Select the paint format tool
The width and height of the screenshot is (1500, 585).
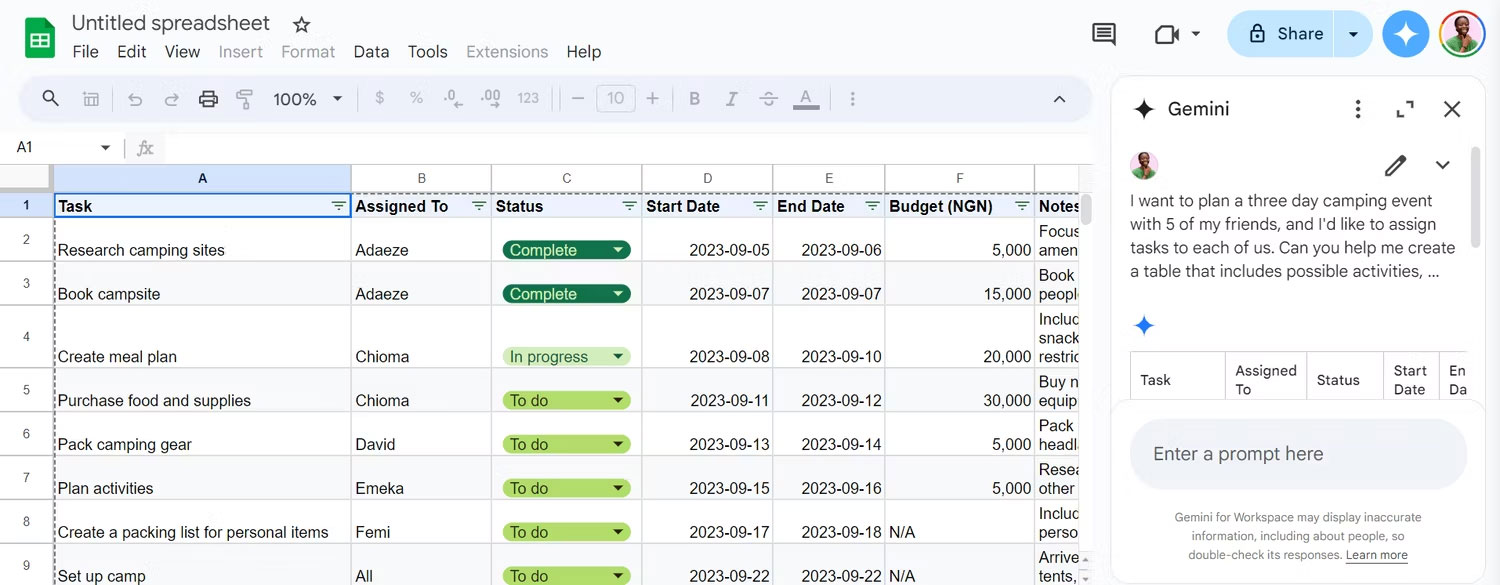click(x=244, y=99)
